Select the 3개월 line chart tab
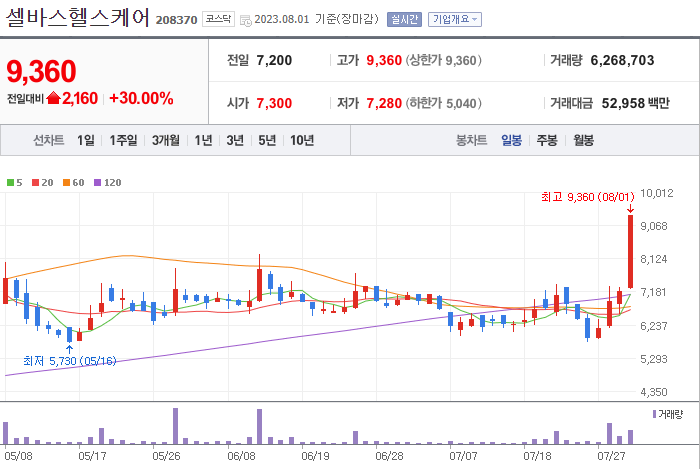The height and width of the screenshot is (469, 700). (166, 141)
